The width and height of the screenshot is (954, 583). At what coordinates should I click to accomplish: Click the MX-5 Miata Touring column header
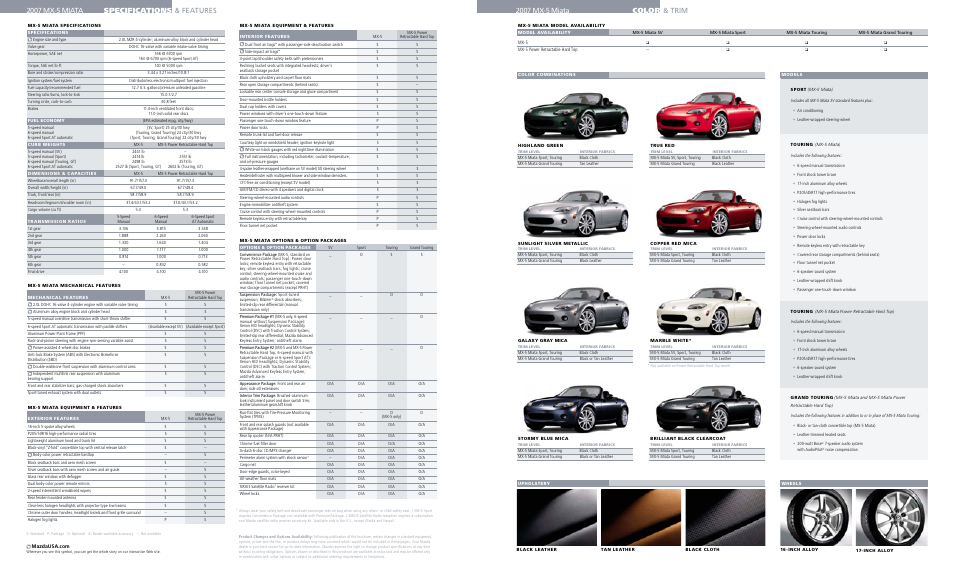click(806, 32)
